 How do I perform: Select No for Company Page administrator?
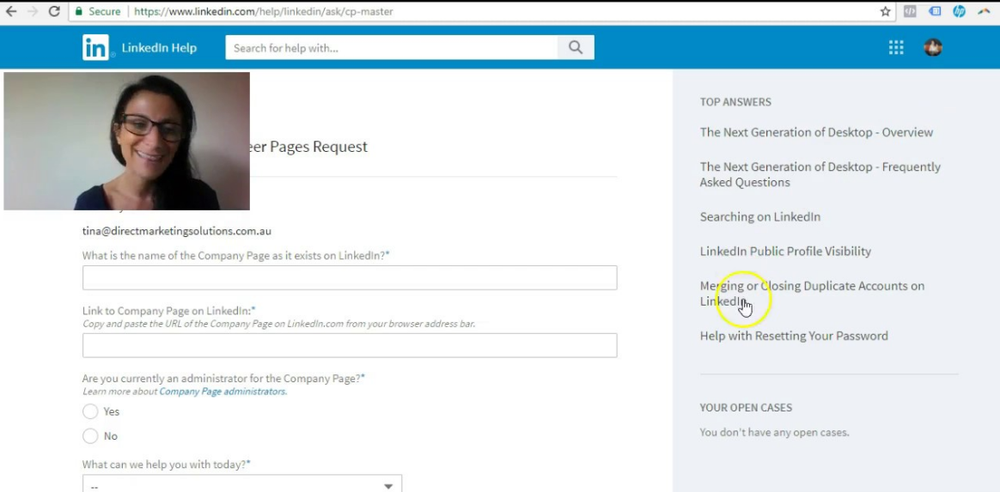pos(91,436)
